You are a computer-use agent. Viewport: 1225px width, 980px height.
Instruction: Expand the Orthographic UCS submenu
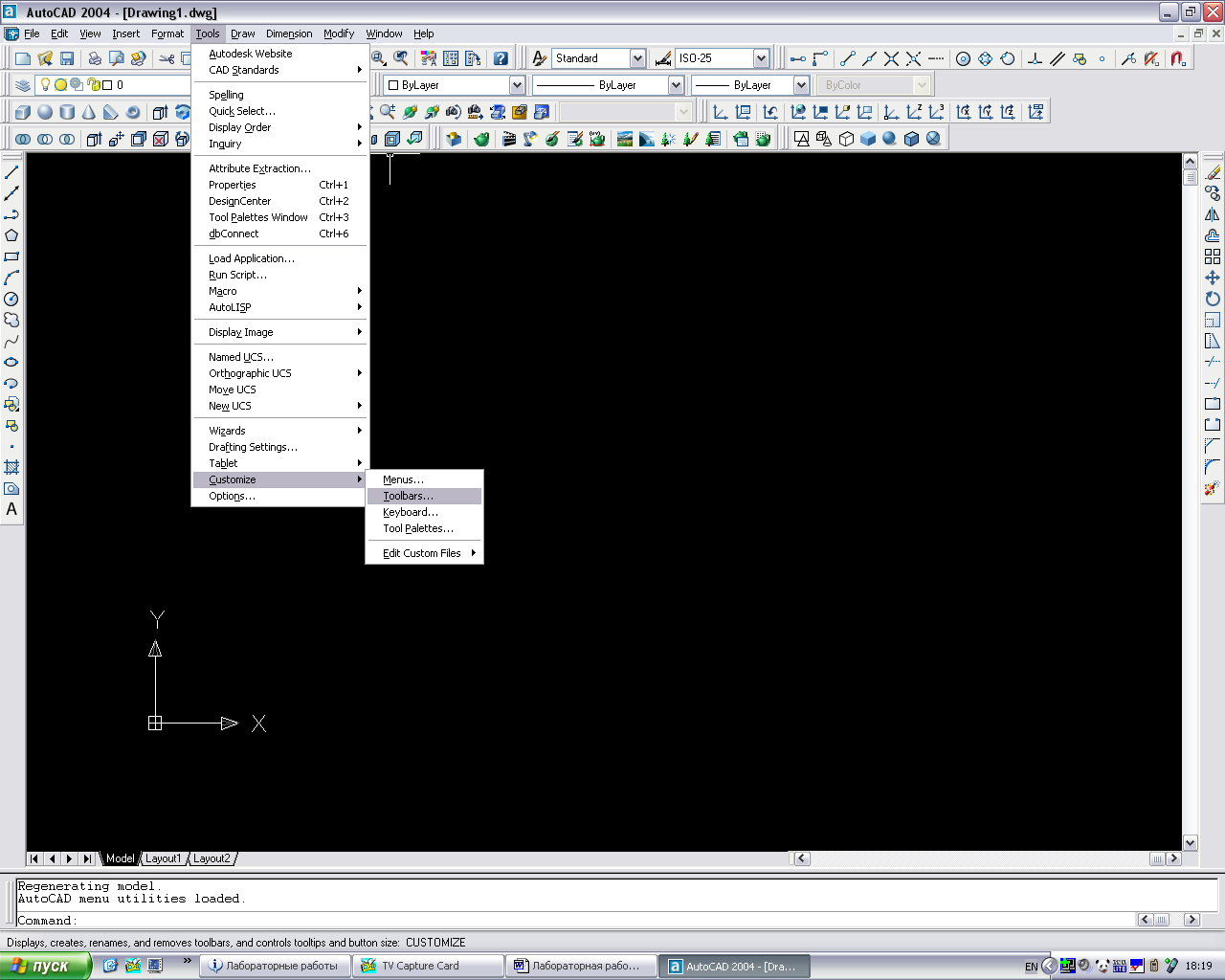coord(280,373)
